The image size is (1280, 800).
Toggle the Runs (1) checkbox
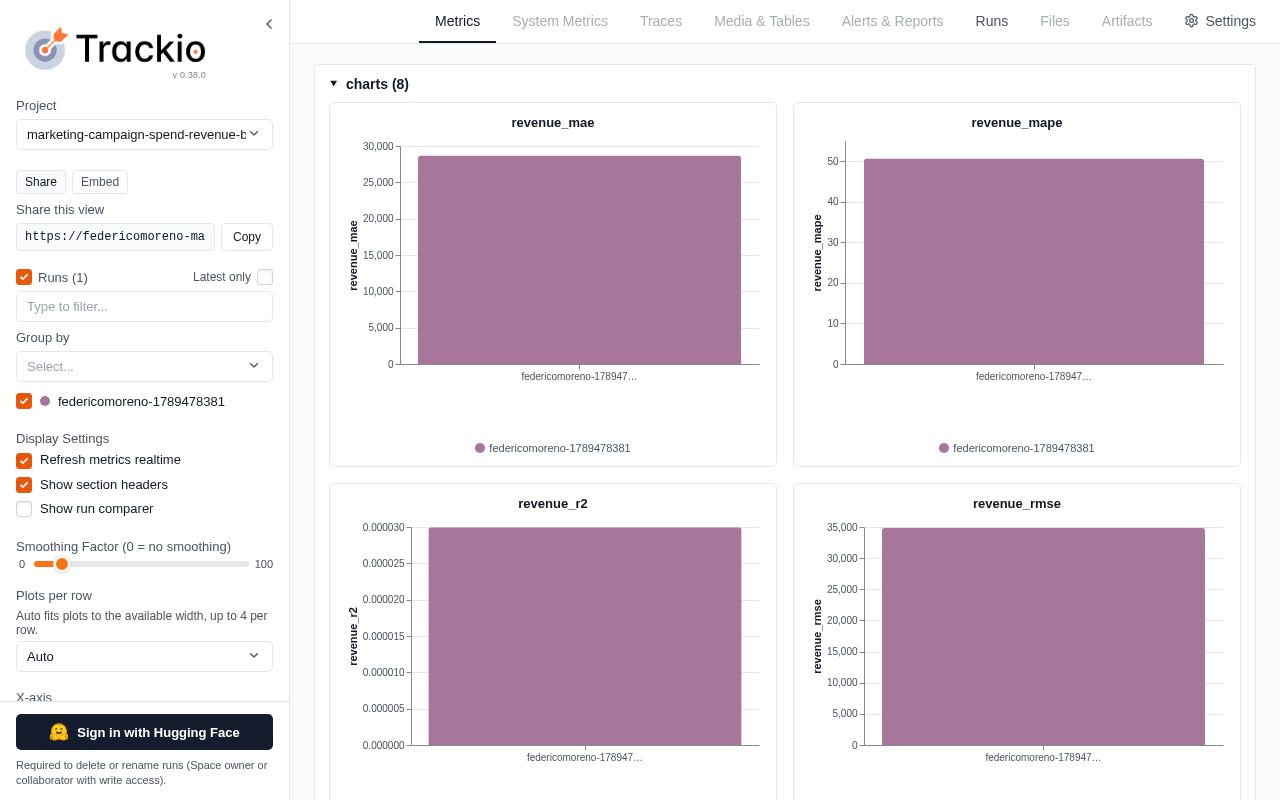point(24,277)
